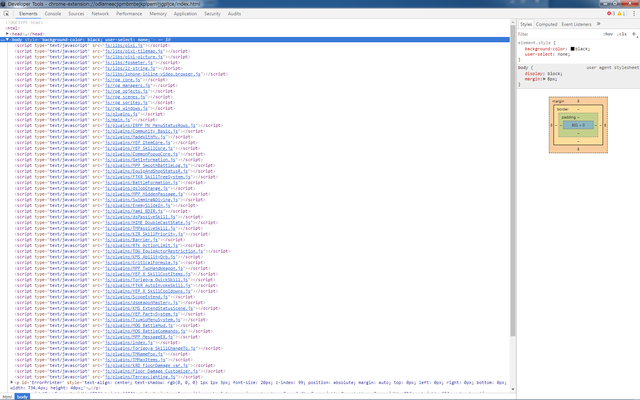Click the box model content size value
Screen dimensions: 640x400
click(578, 125)
